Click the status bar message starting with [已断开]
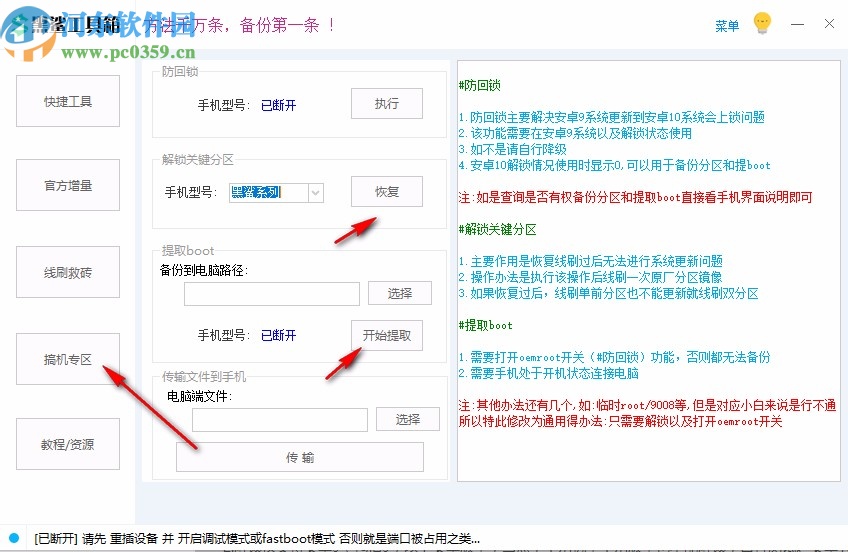This screenshot has height=552, width=848. tap(257, 538)
